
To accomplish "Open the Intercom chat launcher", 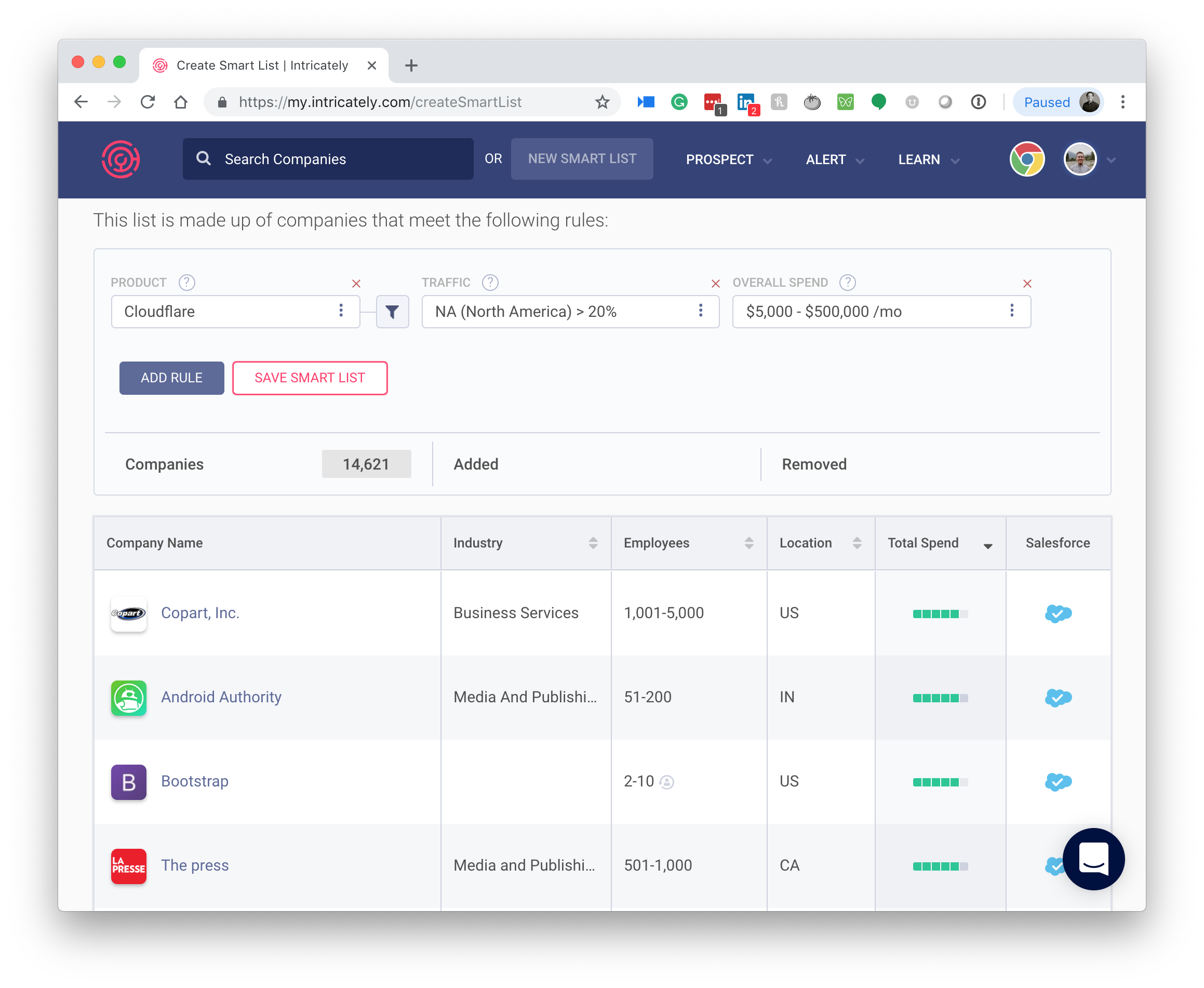I will [1093, 859].
